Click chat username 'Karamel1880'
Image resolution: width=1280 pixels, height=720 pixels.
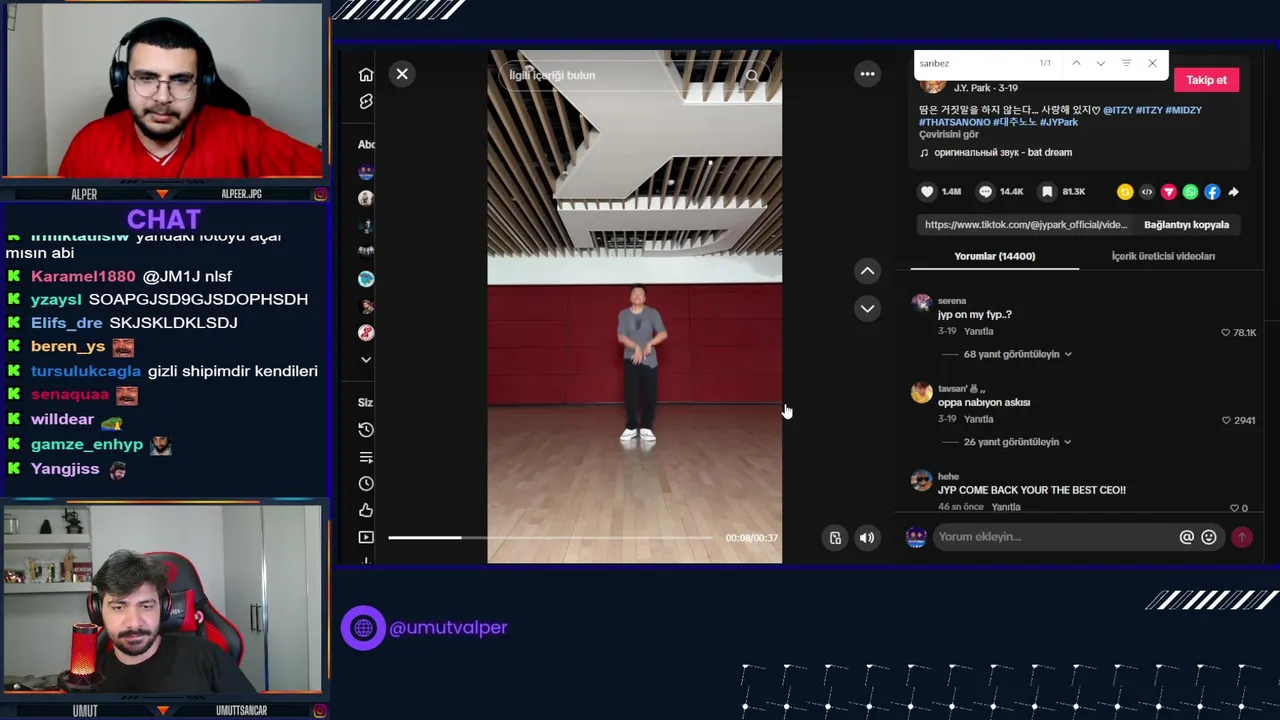83,276
